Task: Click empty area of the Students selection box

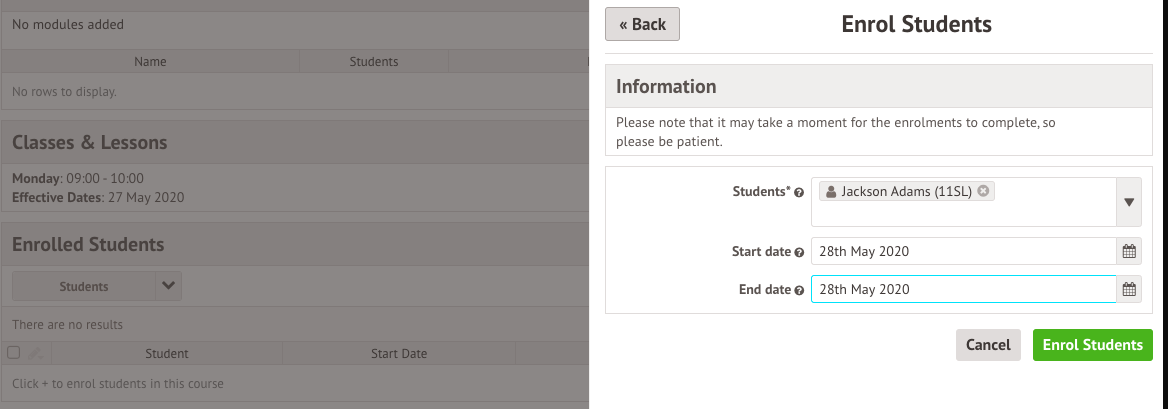Action: [962, 214]
